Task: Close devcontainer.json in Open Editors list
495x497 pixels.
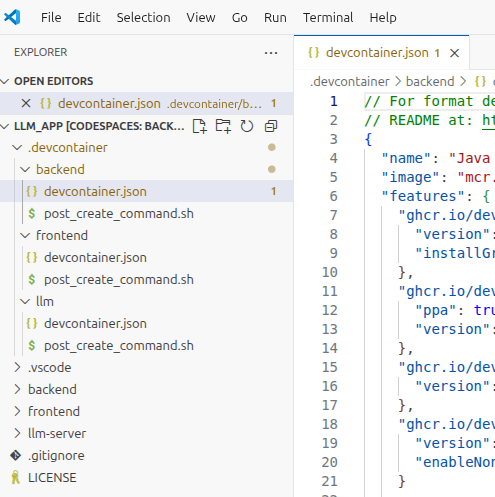Action: click(x=26, y=103)
